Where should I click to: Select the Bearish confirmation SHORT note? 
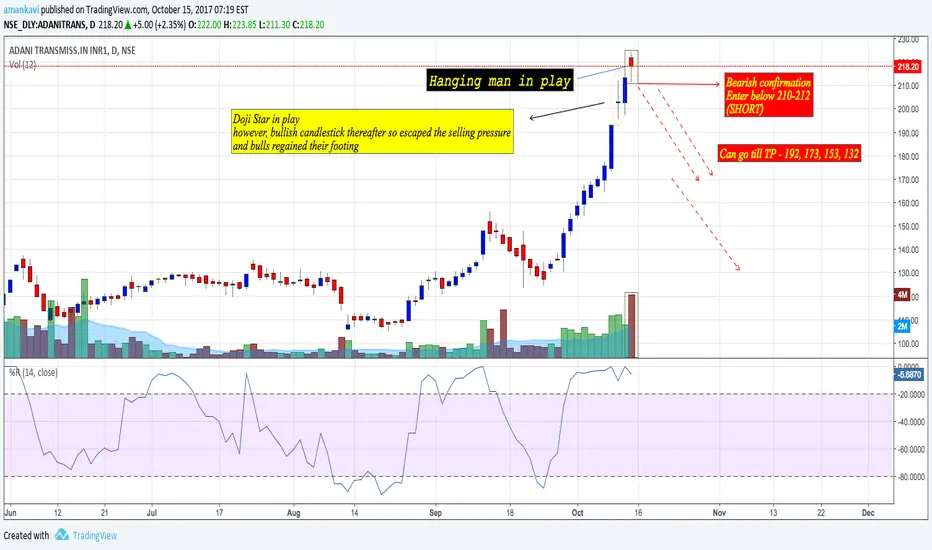[769, 95]
